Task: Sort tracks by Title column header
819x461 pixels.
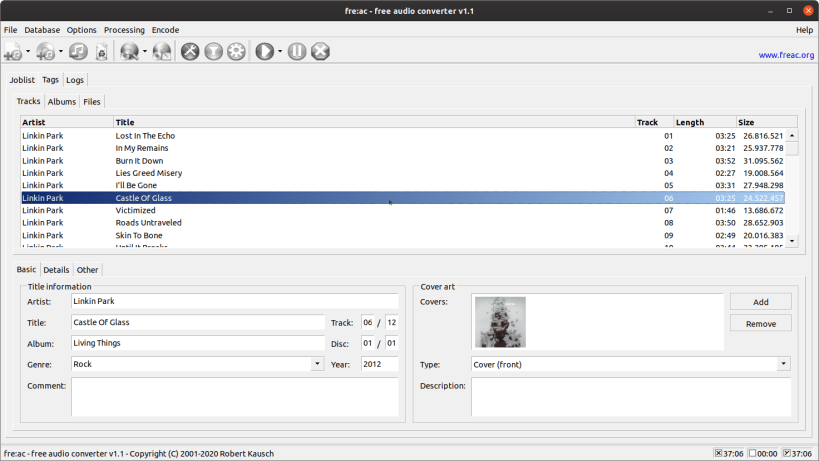Action: point(374,122)
